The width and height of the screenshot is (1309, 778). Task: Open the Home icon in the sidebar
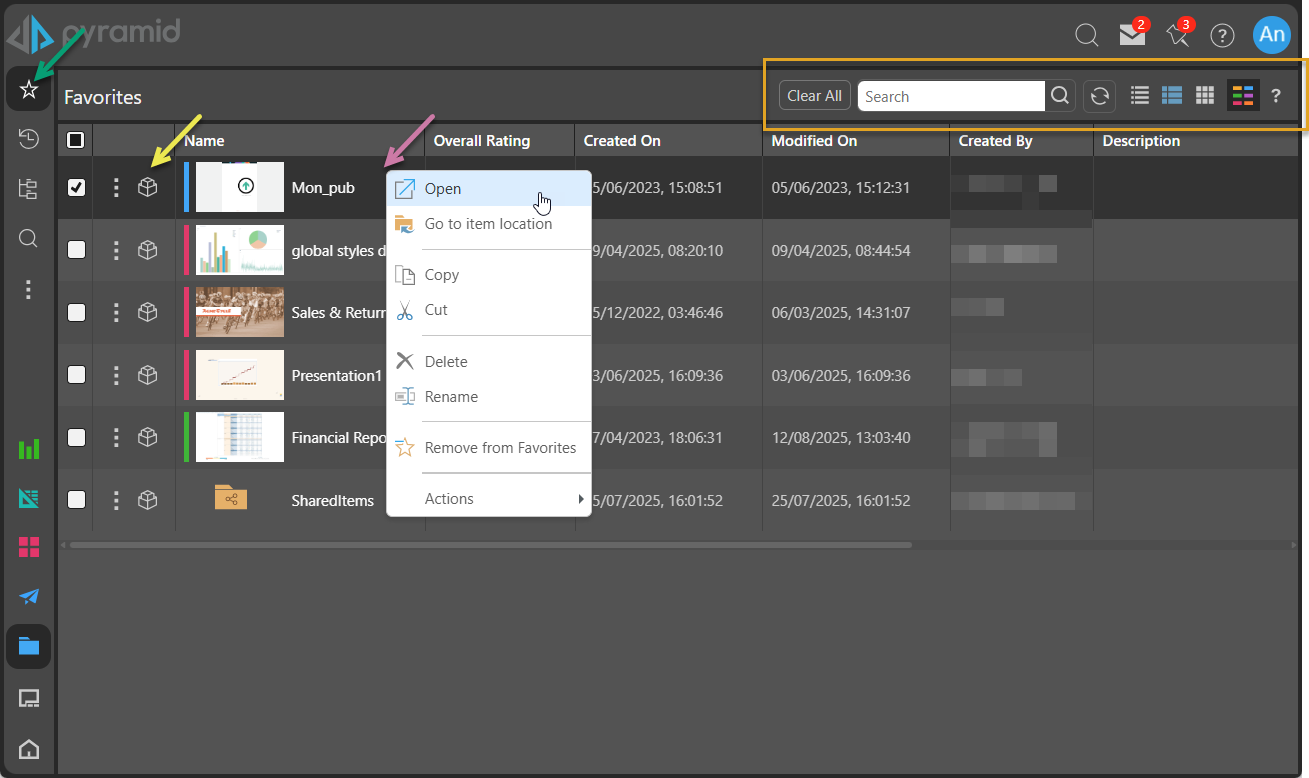pyautogui.click(x=29, y=748)
